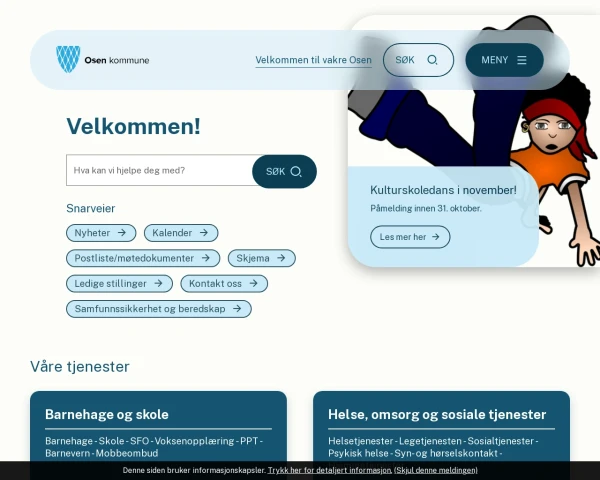Focus the Hva kan vi hjelpe deg med field
Viewport: 600px width, 480px height.
[x=160, y=170]
